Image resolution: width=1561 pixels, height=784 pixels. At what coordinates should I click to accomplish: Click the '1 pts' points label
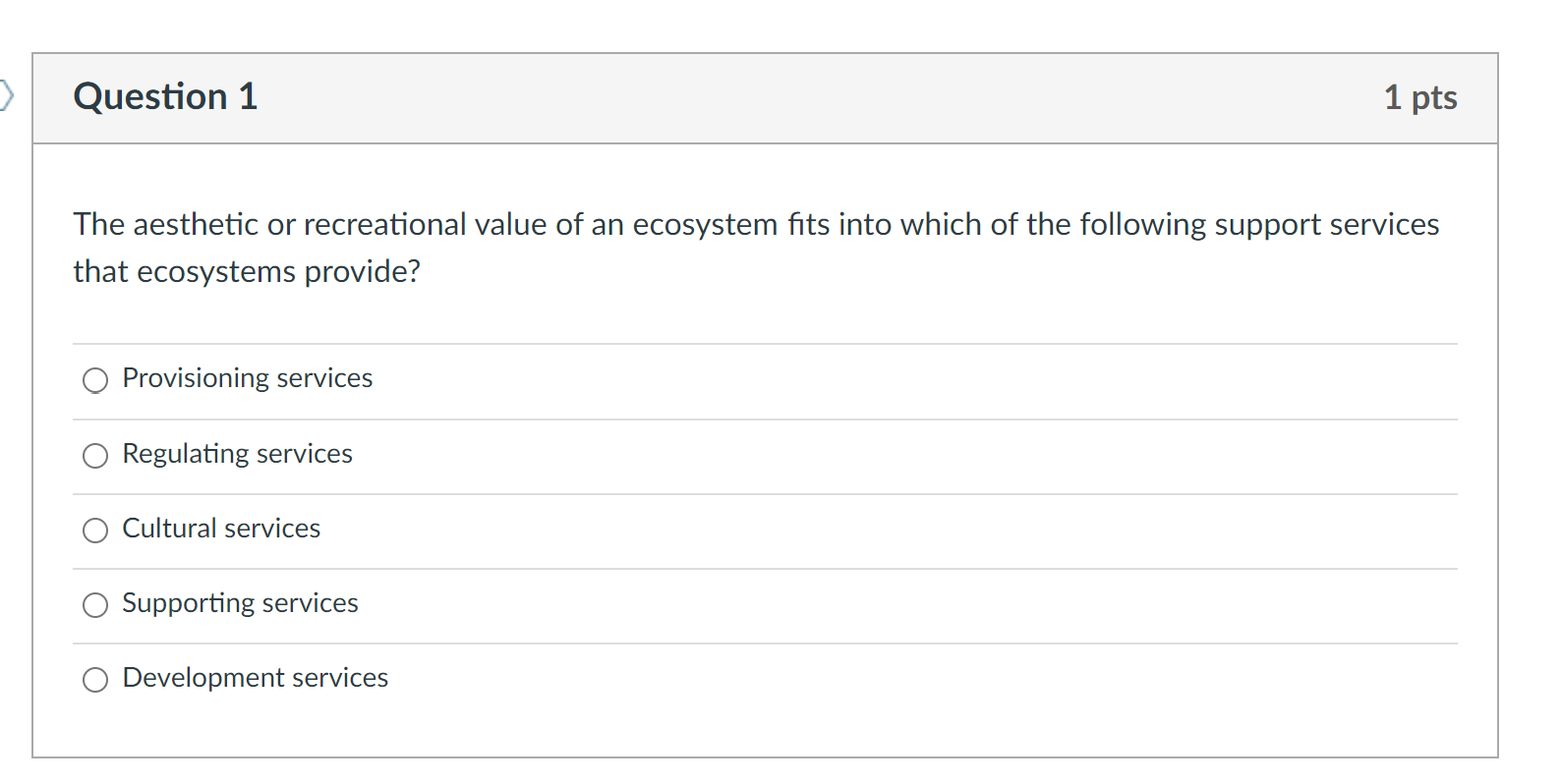coord(1419,97)
